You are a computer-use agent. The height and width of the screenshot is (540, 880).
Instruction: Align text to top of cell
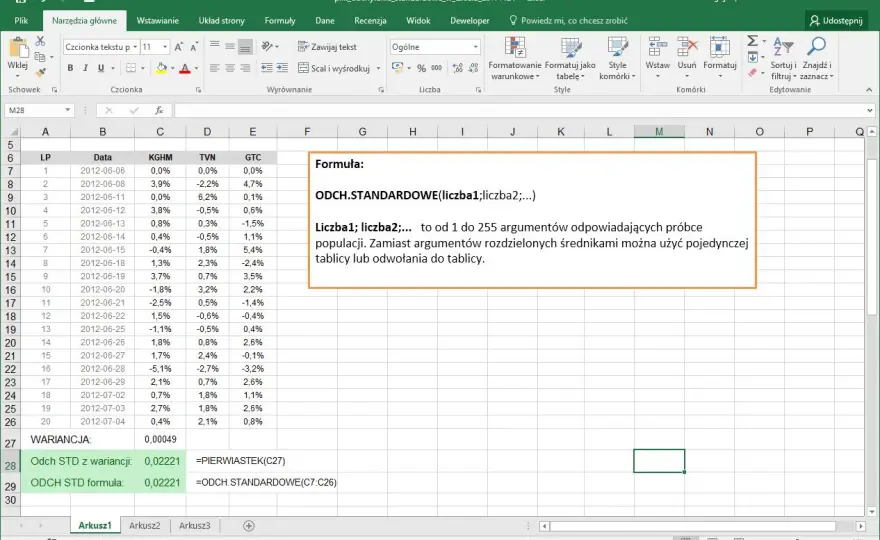click(x=214, y=47)
